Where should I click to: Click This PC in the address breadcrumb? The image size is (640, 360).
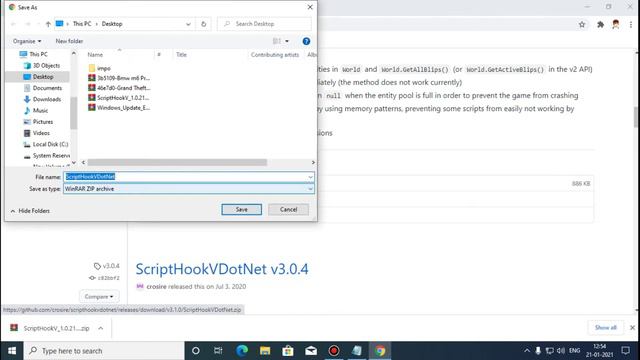[82, 24]
